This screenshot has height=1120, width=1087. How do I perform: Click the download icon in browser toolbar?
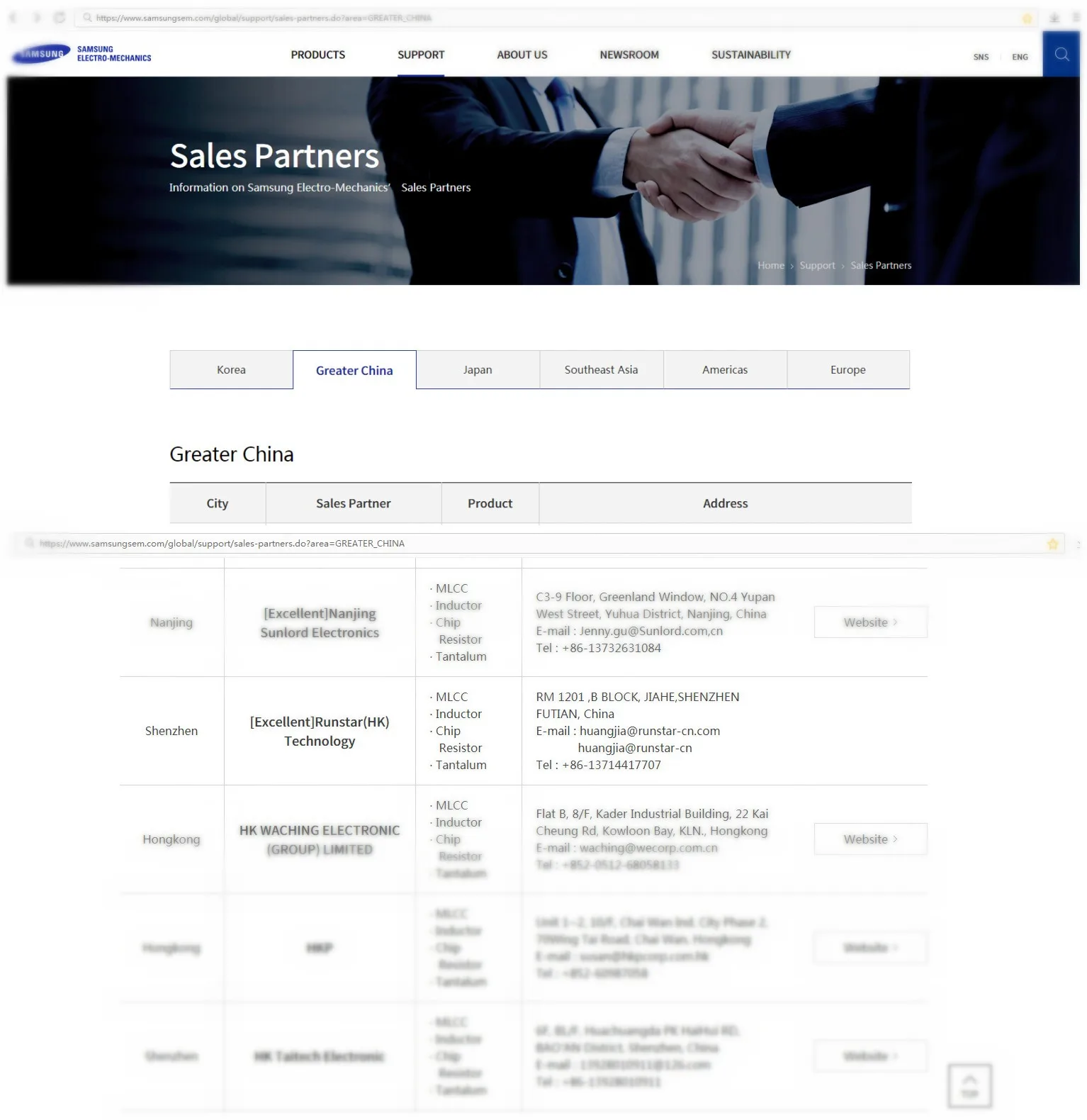tap(1054, 18)
